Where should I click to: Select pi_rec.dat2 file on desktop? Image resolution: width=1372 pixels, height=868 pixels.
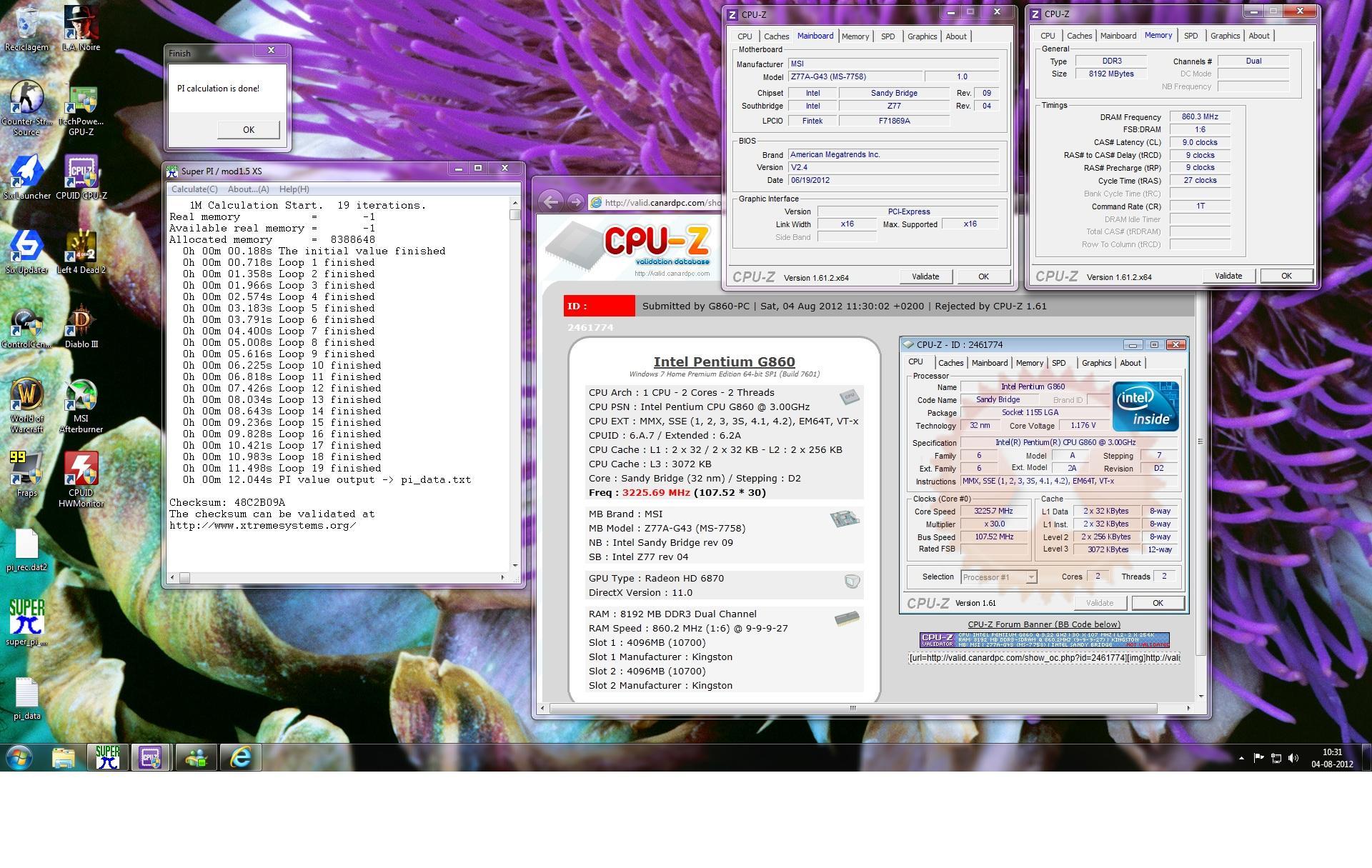point(27,550)
